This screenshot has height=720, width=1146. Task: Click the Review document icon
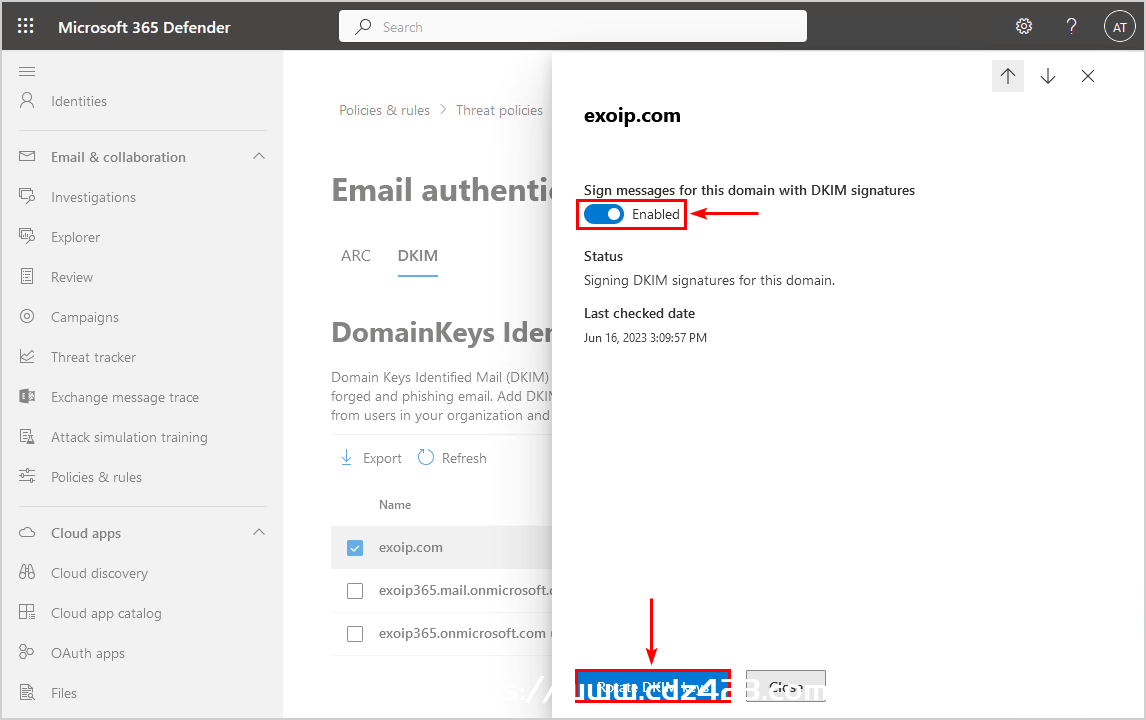coord(27,276)
